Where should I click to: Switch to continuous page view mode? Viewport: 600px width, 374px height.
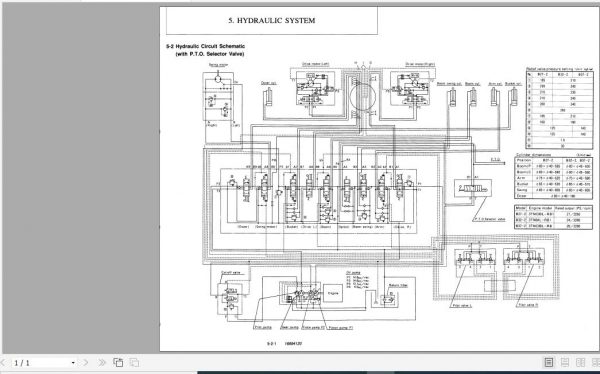pyautogui.click(x=564, y=362)
